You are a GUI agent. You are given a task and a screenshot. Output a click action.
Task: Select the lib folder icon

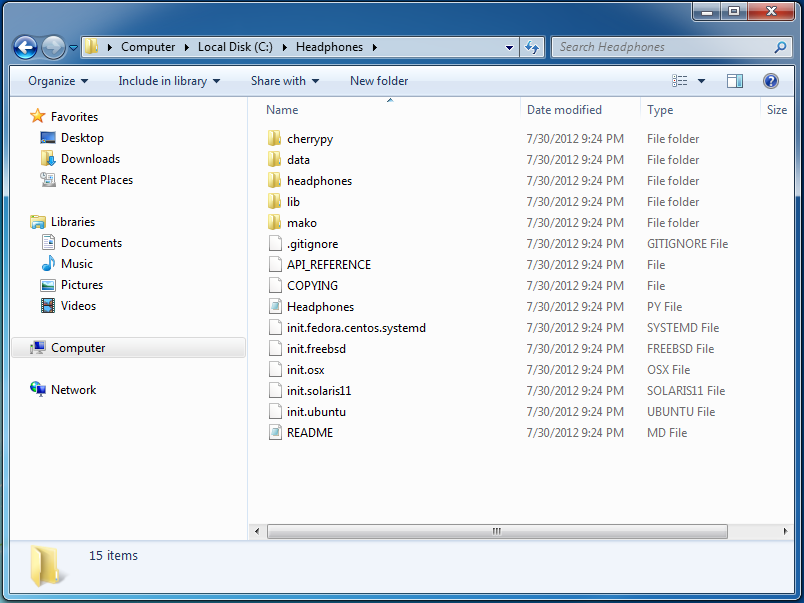pyautogui.click(x=275, y=202)
